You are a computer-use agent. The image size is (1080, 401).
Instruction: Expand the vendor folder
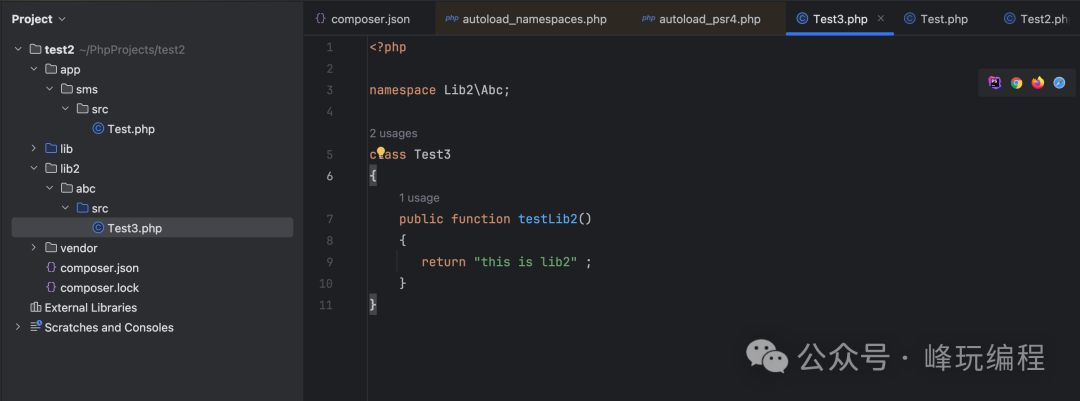[34, 248]
